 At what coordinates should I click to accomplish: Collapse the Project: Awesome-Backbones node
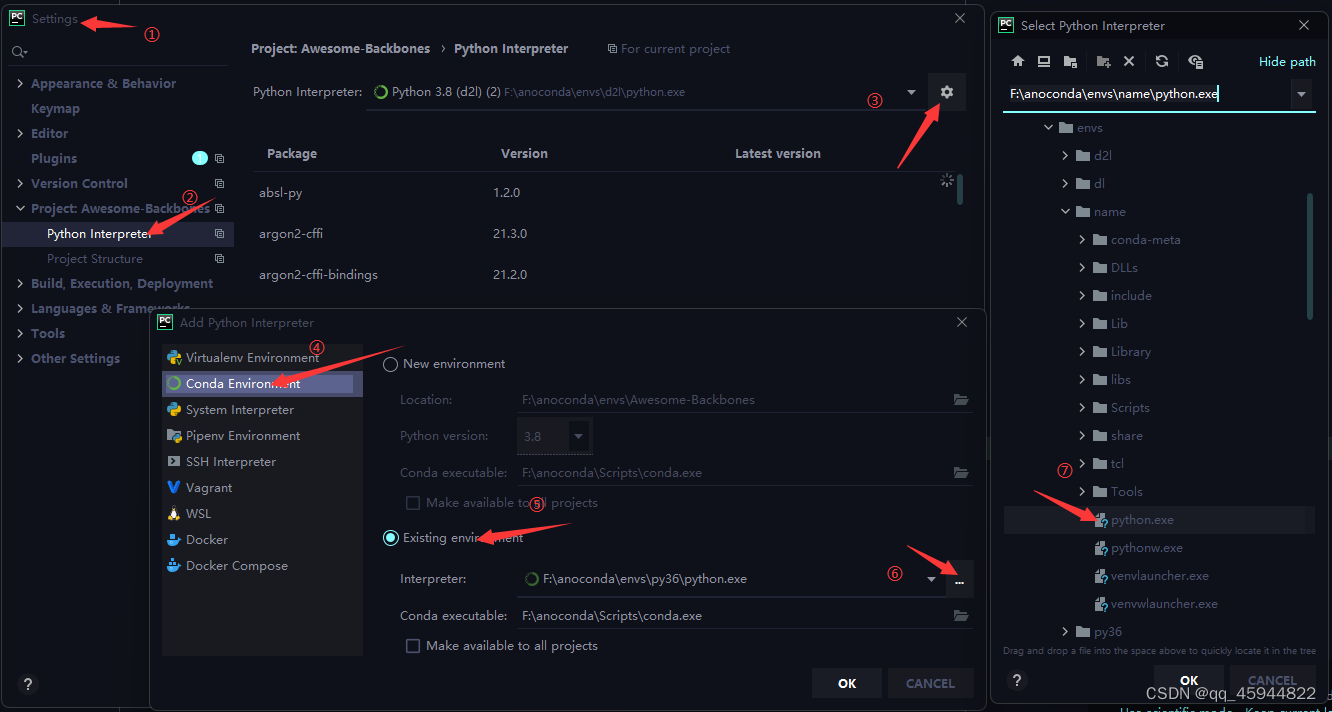tap(21, 209)
